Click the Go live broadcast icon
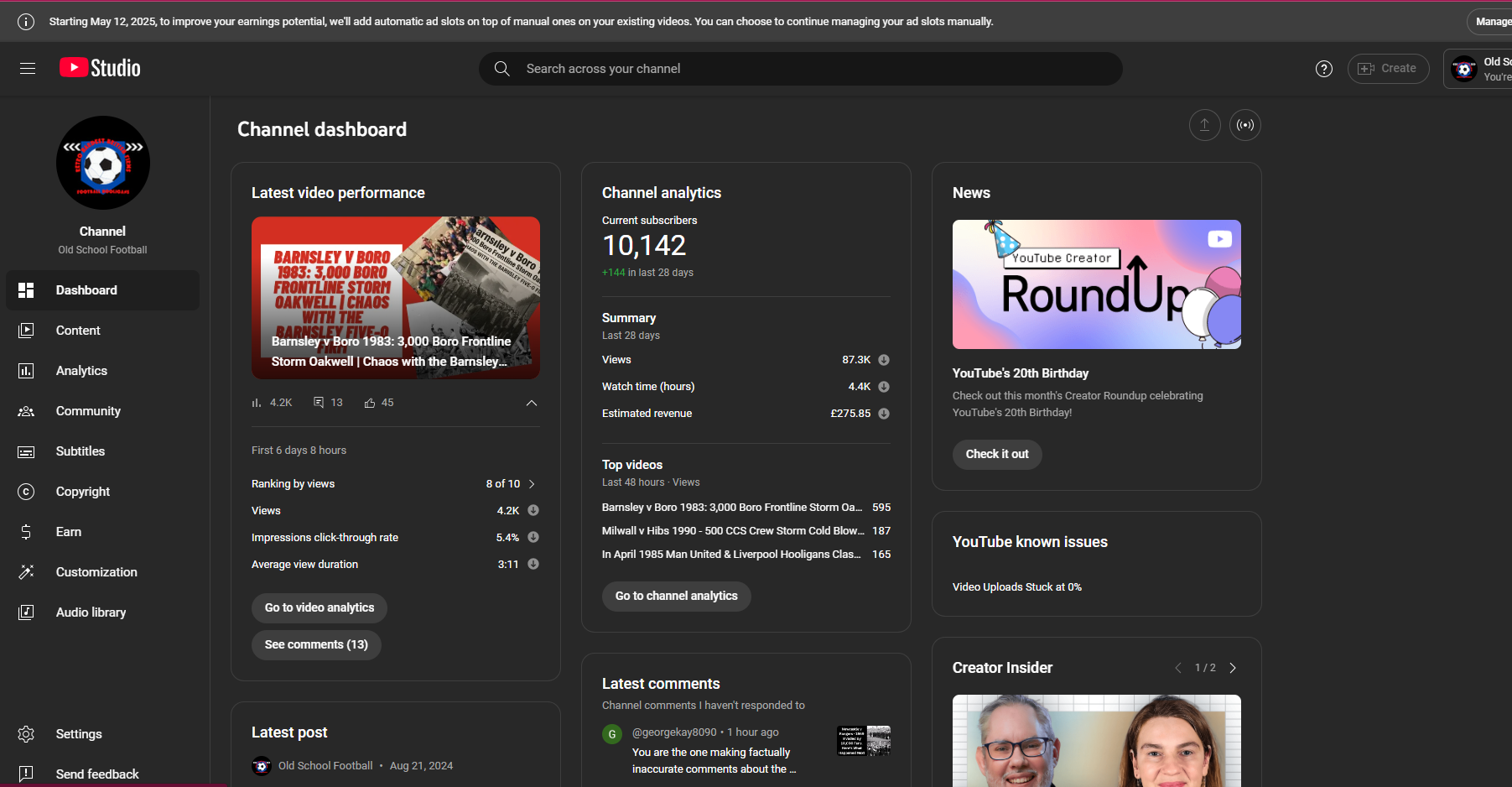Viewport: 1512px width, 787px height. (x=1245, y=125)
